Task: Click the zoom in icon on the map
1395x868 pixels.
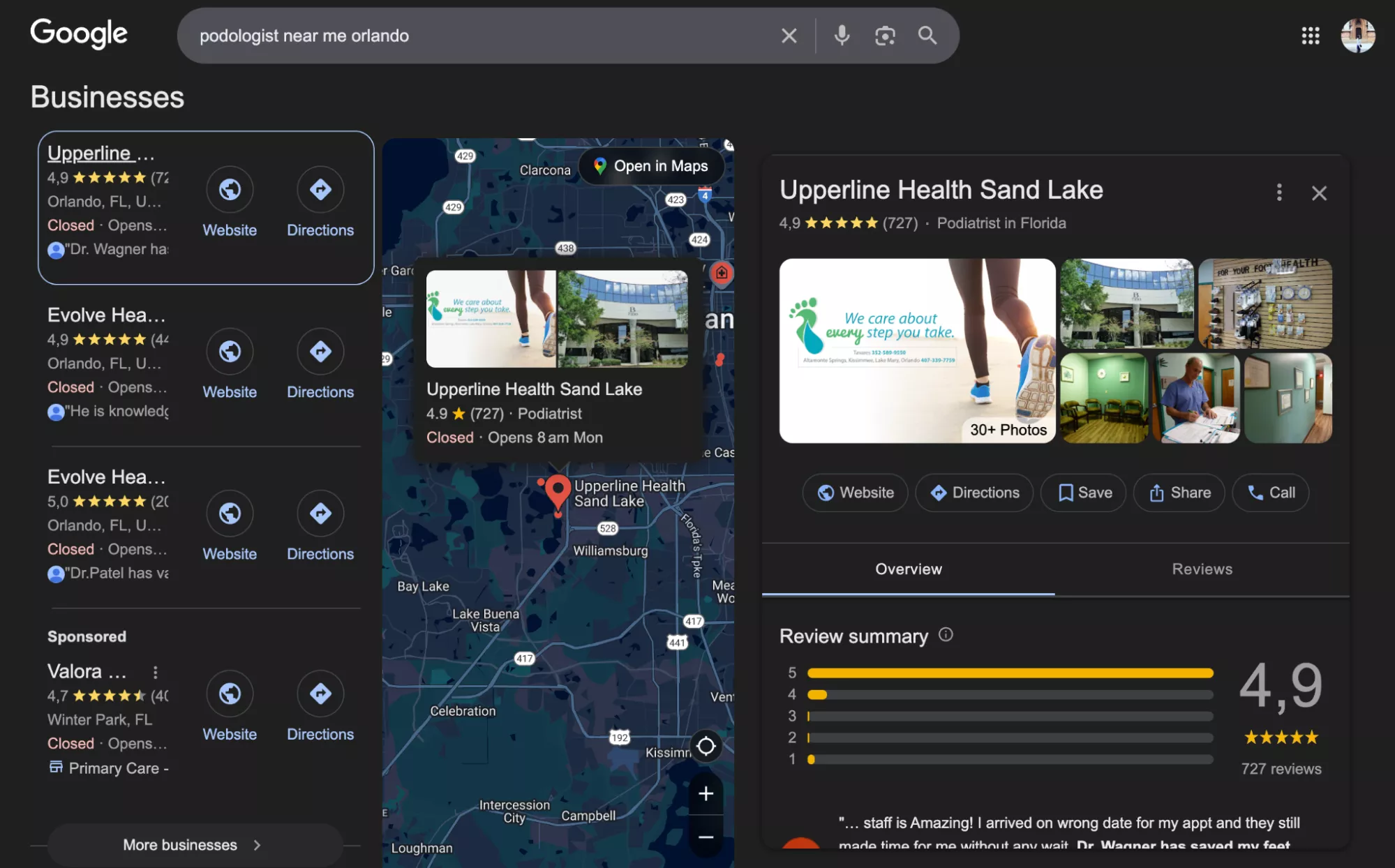Action: point(705,793)
